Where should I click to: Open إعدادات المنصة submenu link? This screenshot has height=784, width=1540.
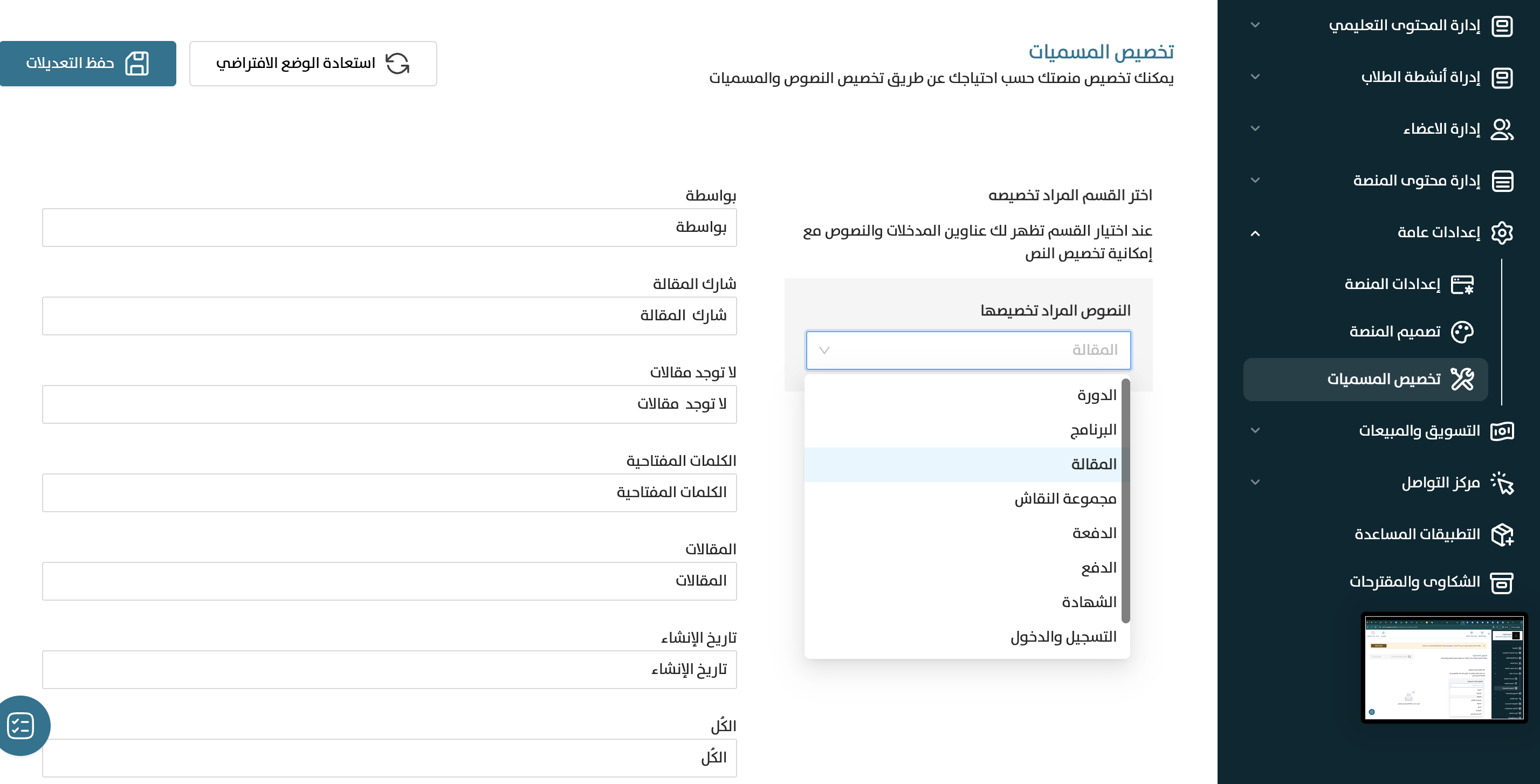click(x=1392, y=284)
